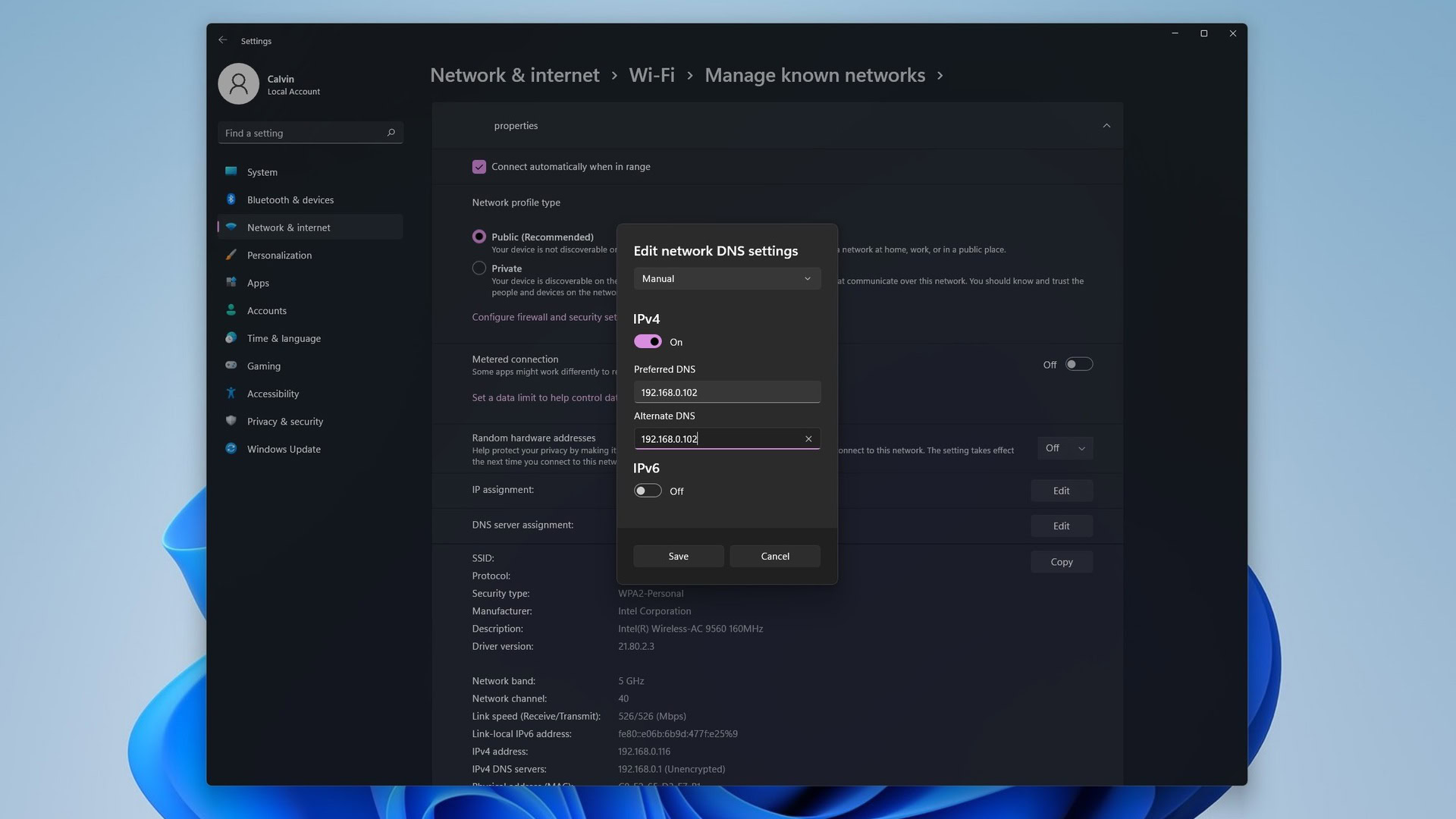Viewport: 1456px width, 819px height.
Task: Click the Bluetooth & devices sidebar icon
Action: pyautogui.click(x=231, y=199)
